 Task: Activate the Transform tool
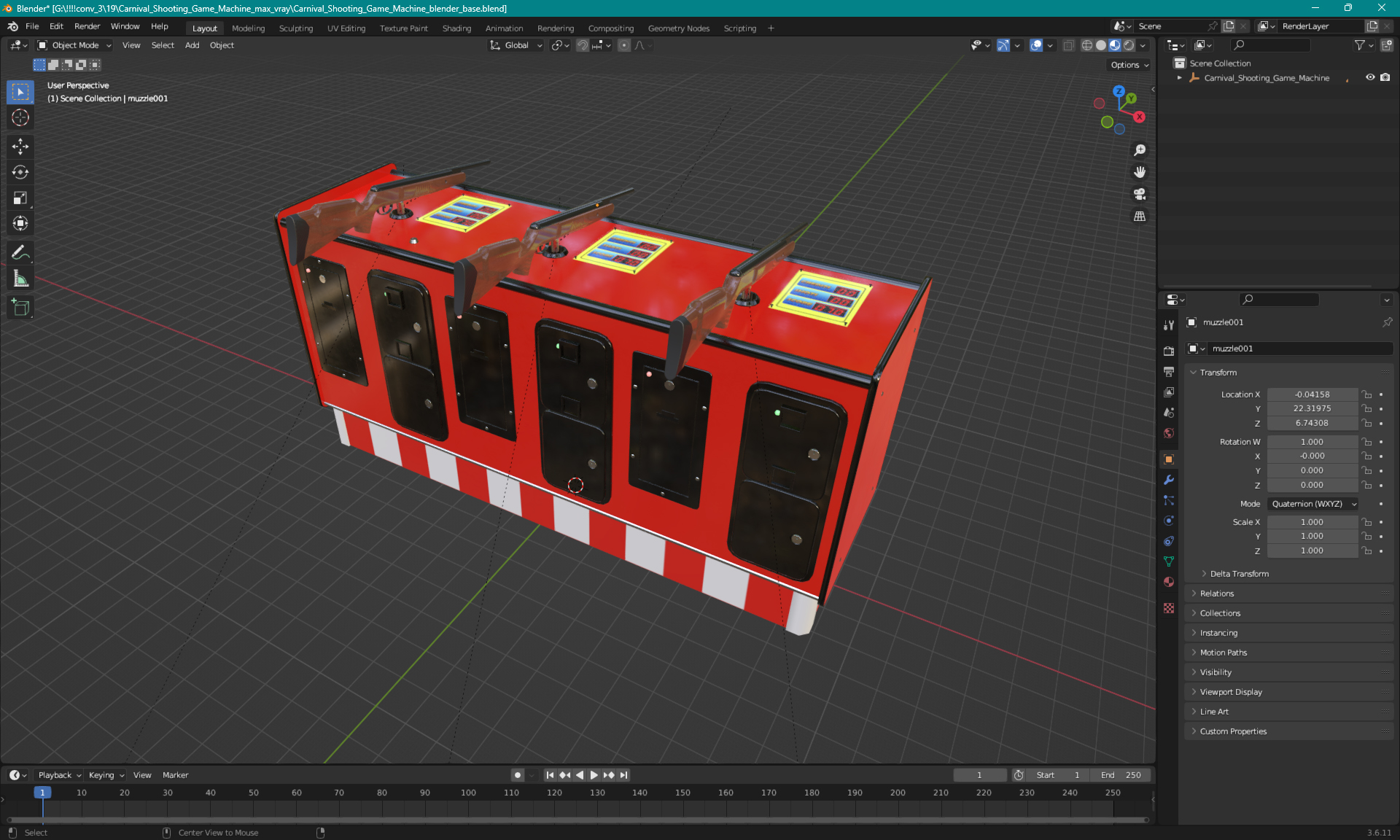point(20,223)
